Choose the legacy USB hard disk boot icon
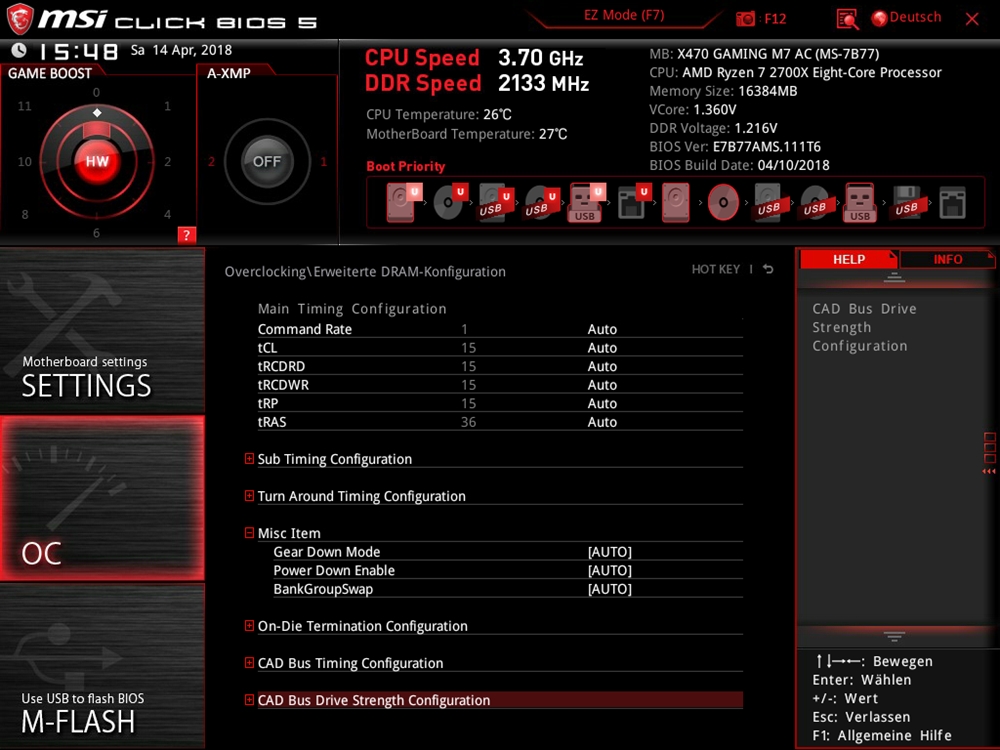 768,203
